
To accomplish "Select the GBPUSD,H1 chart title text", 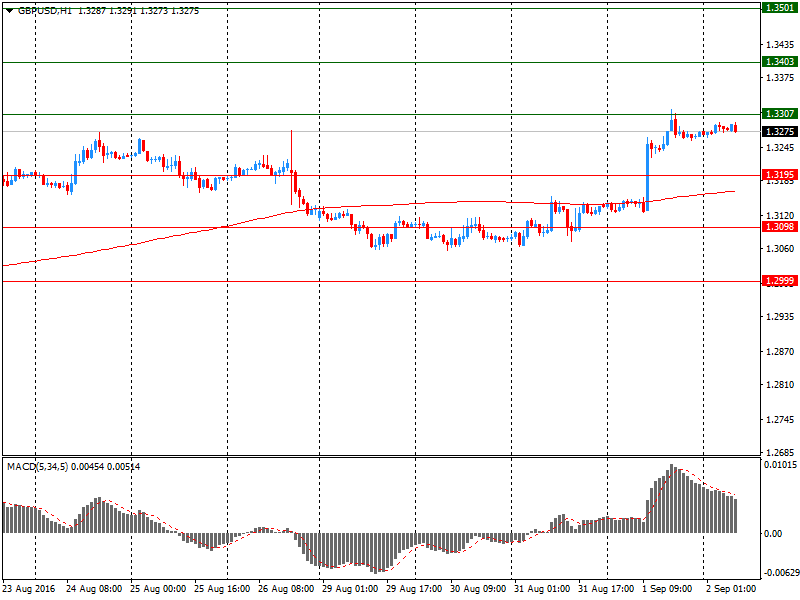I will click(45, 11).
